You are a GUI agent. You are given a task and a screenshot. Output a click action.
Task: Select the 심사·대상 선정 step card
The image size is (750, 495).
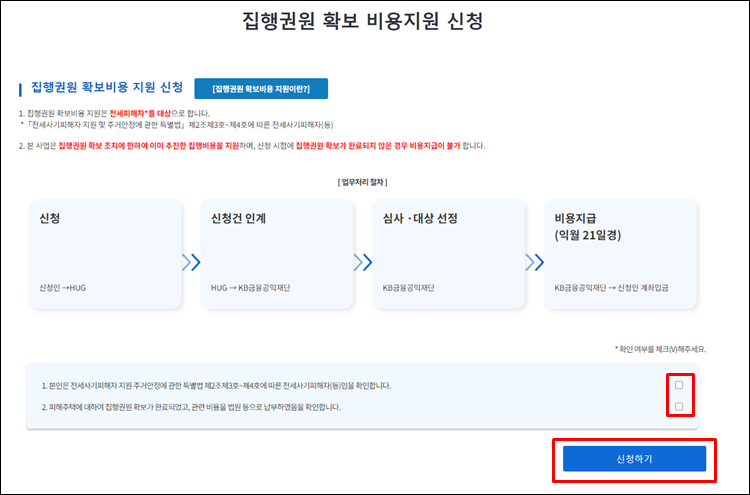click(x=449, y=254)
